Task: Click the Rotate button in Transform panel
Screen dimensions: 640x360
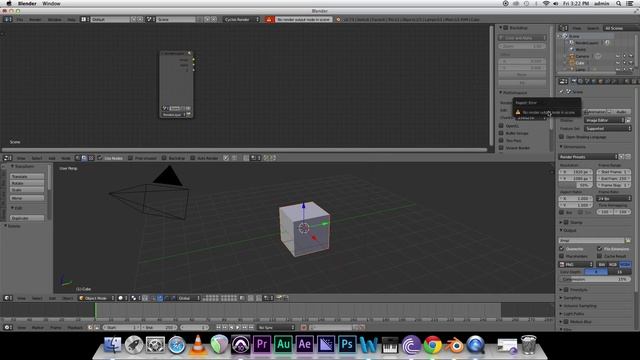Action: coord(27,183)
